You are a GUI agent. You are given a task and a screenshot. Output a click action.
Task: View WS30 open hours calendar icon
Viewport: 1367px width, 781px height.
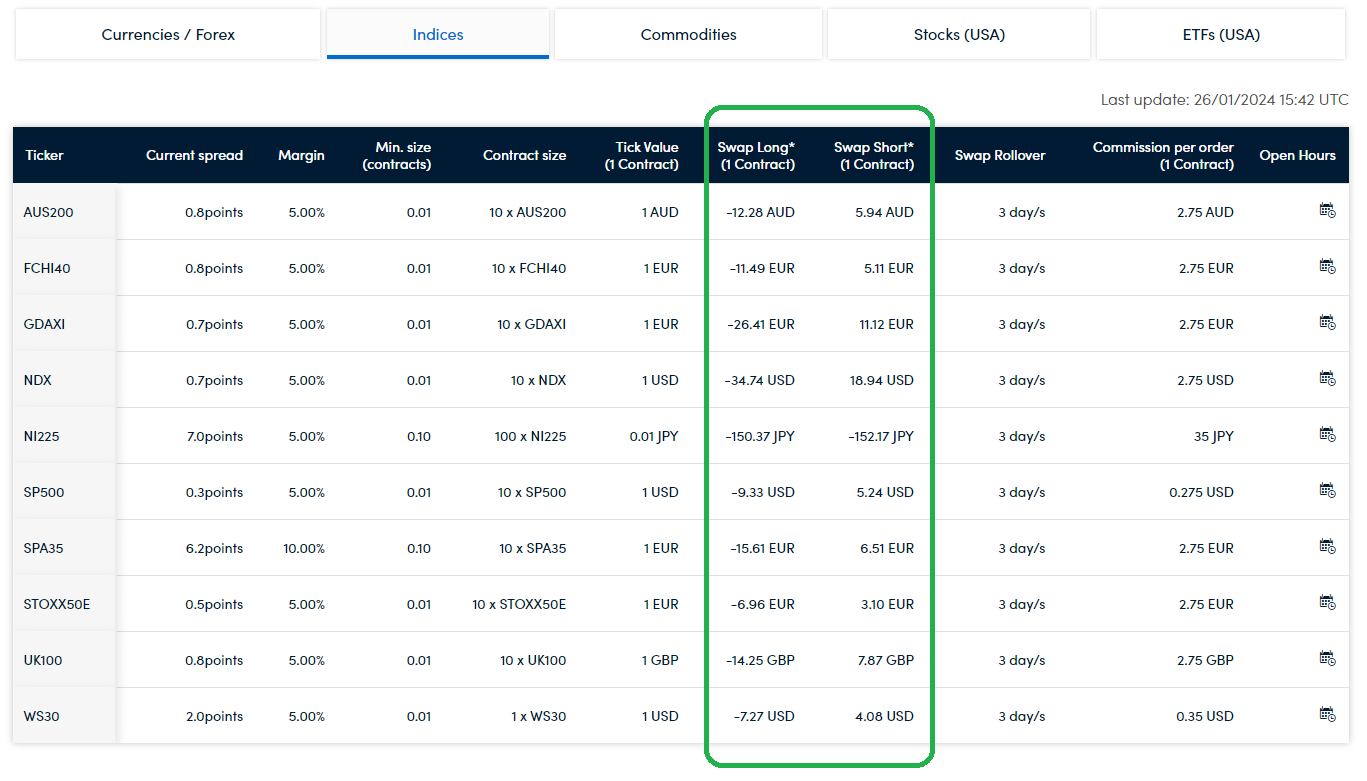[x=1327, y=714]
